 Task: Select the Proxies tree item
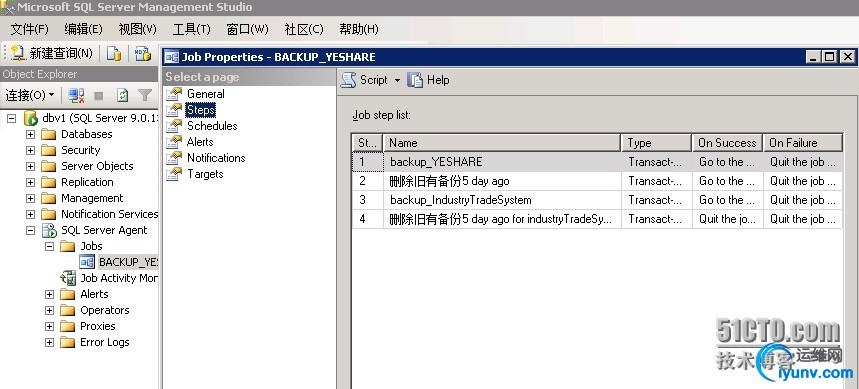tap(98, 326)
